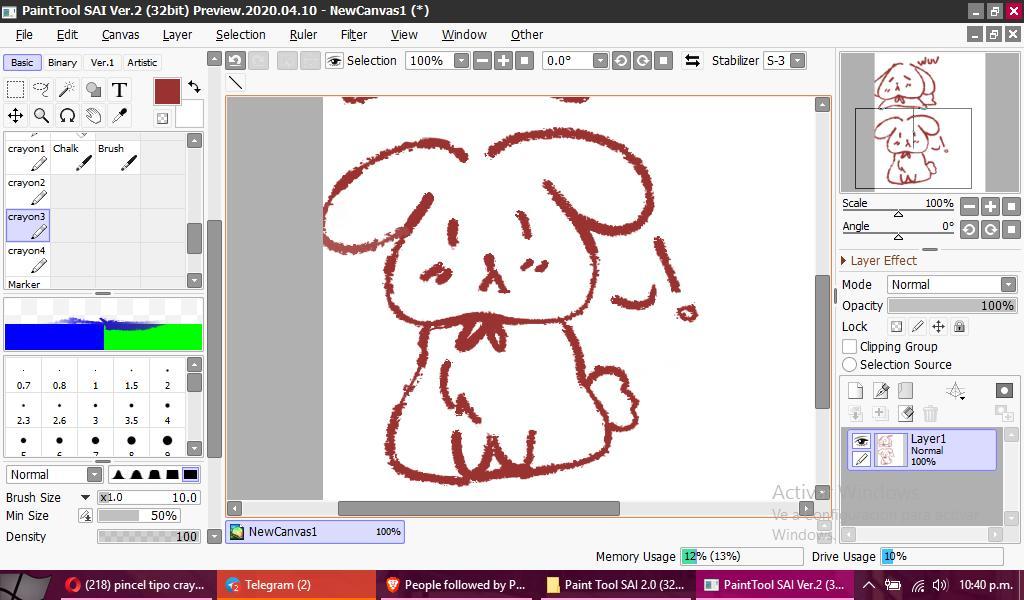Open the layer Mode Normal dropdown
This screenshot has height=600, width=1024.
click(1008, 285)
